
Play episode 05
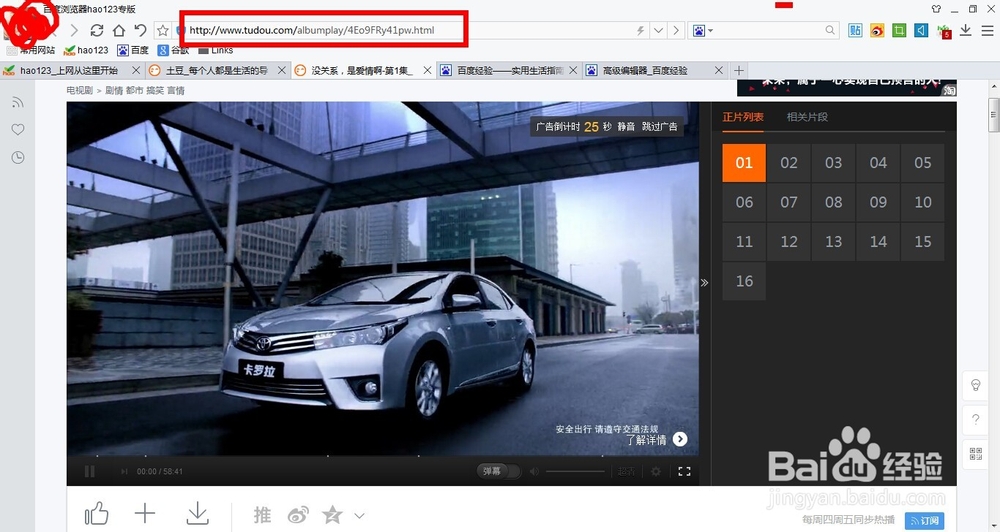coord(923,163)
